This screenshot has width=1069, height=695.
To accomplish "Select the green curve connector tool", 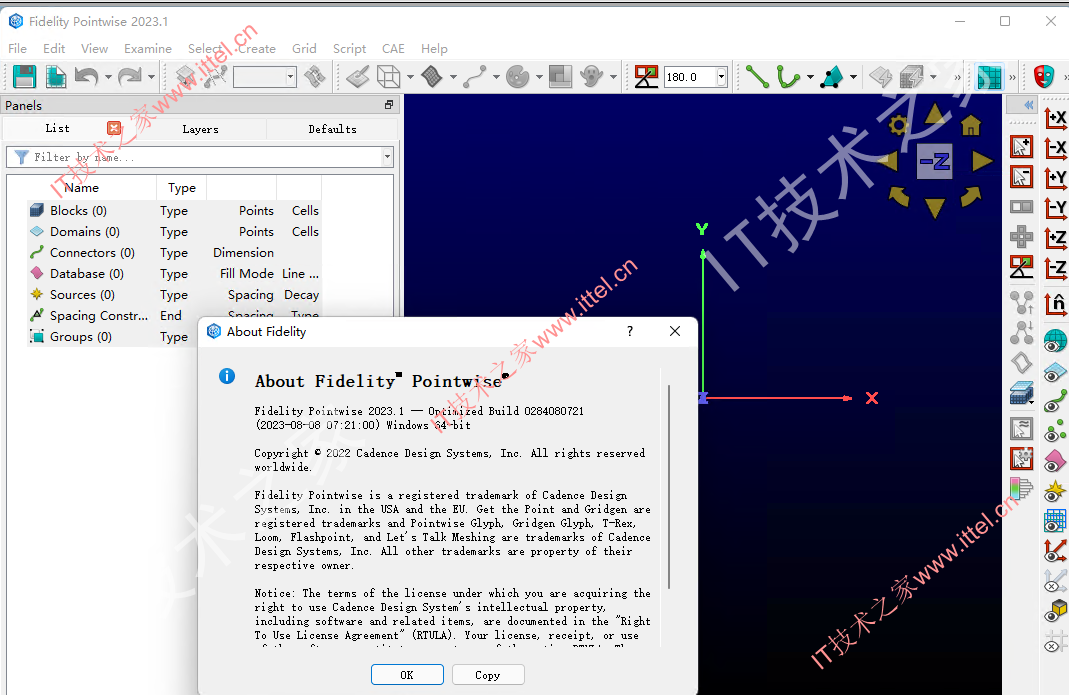I will tap(789, 76).
